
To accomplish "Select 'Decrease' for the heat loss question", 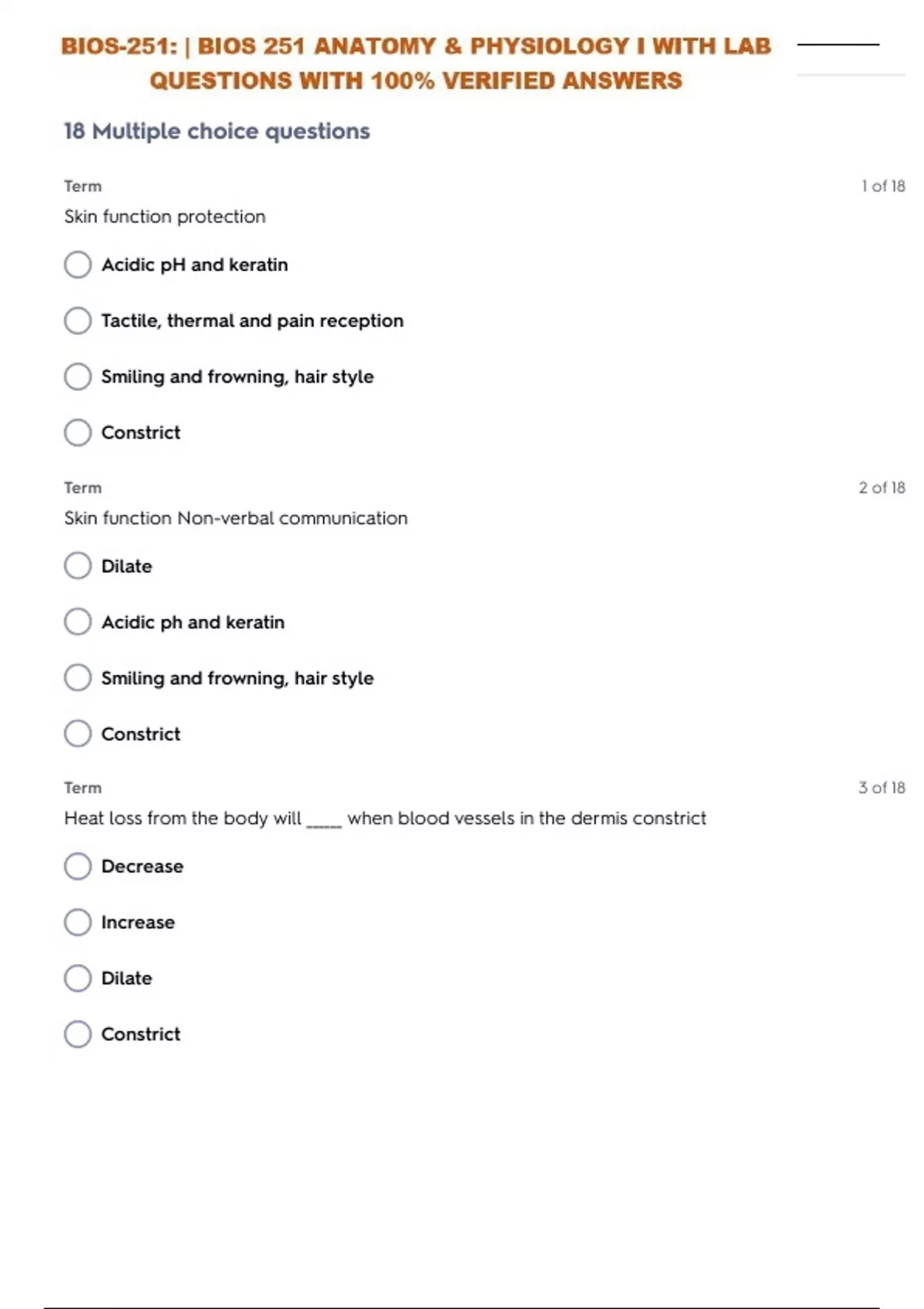I will [78, 866].
